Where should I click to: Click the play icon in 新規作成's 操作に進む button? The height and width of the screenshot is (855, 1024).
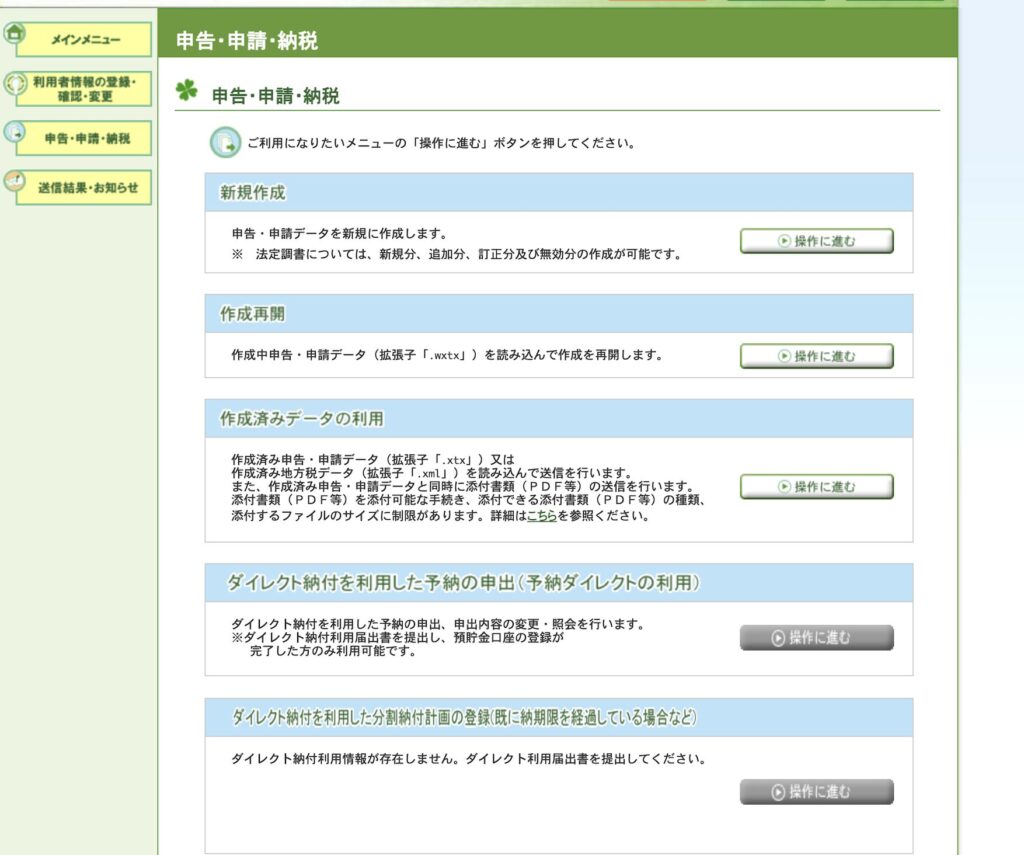[x=784, y=241]
